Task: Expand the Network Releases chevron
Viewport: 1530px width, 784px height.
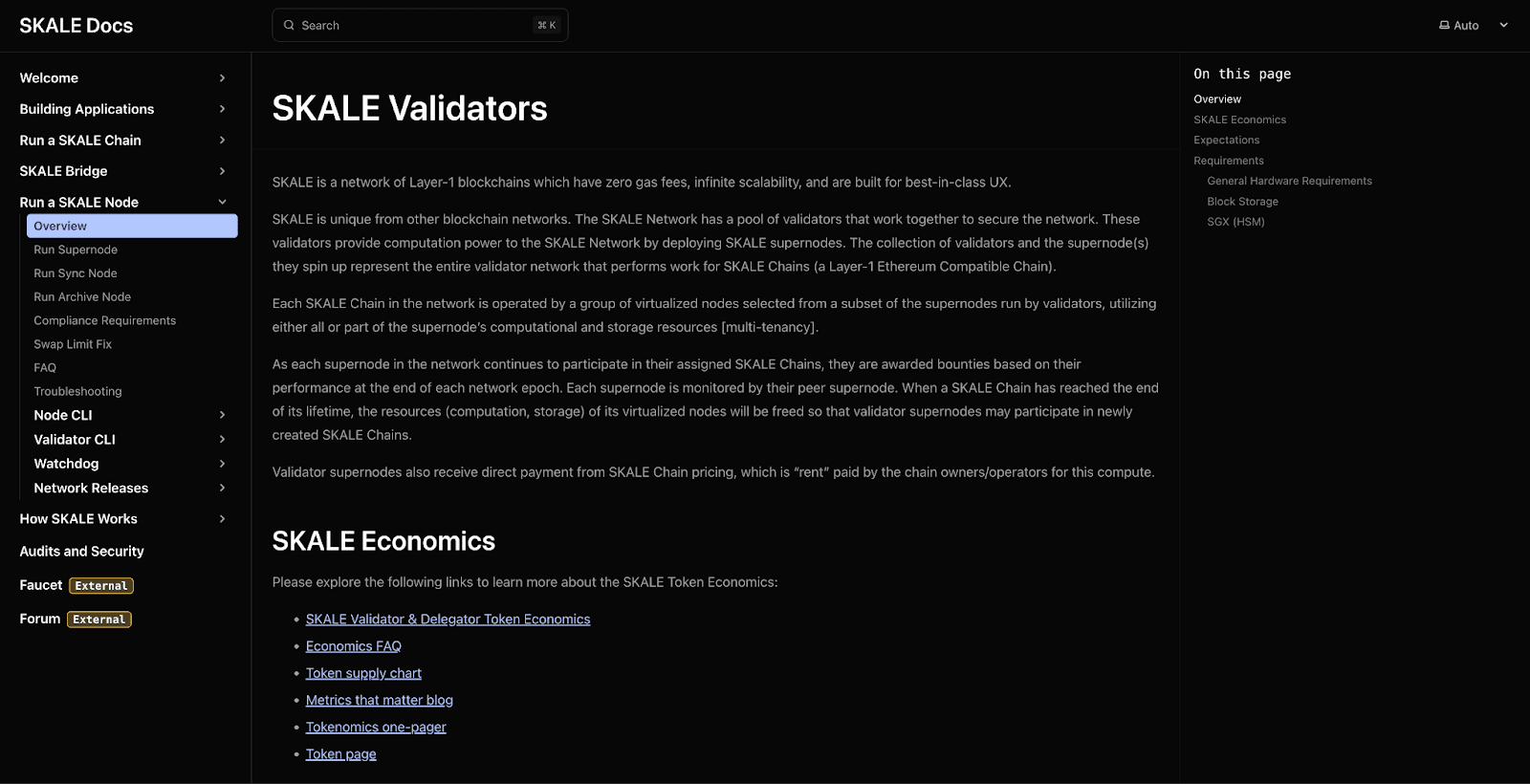Action: (x=222, y=489)
